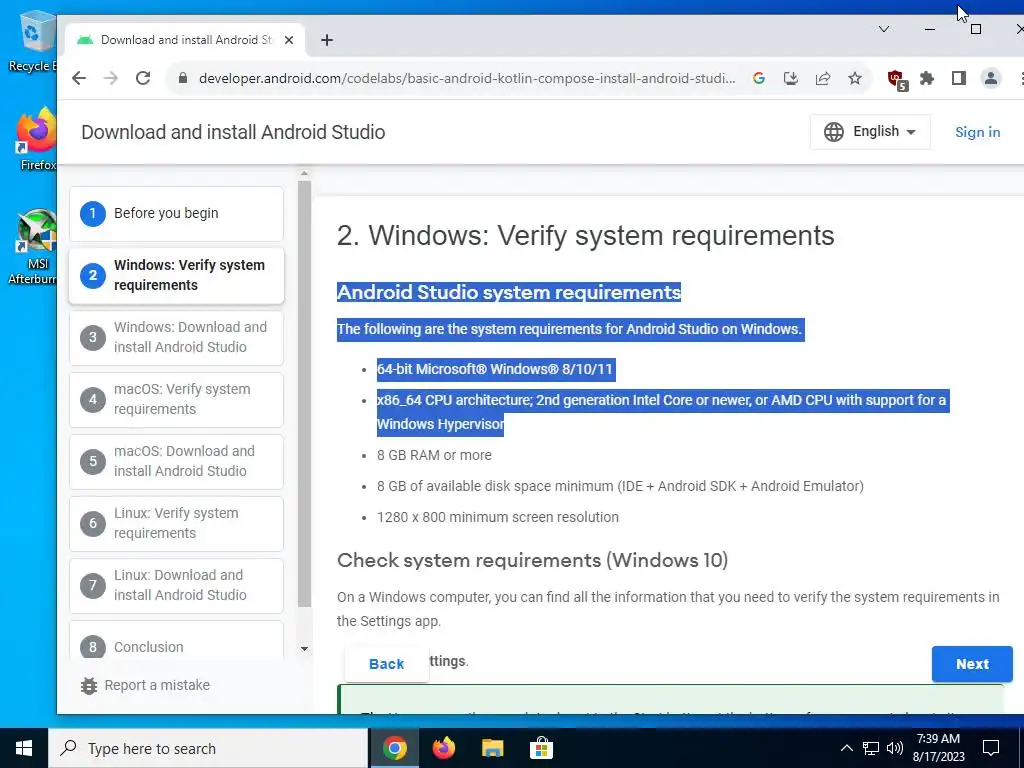Share this page via share icon
Screen dimensions: 1024x768
point(823,78)
